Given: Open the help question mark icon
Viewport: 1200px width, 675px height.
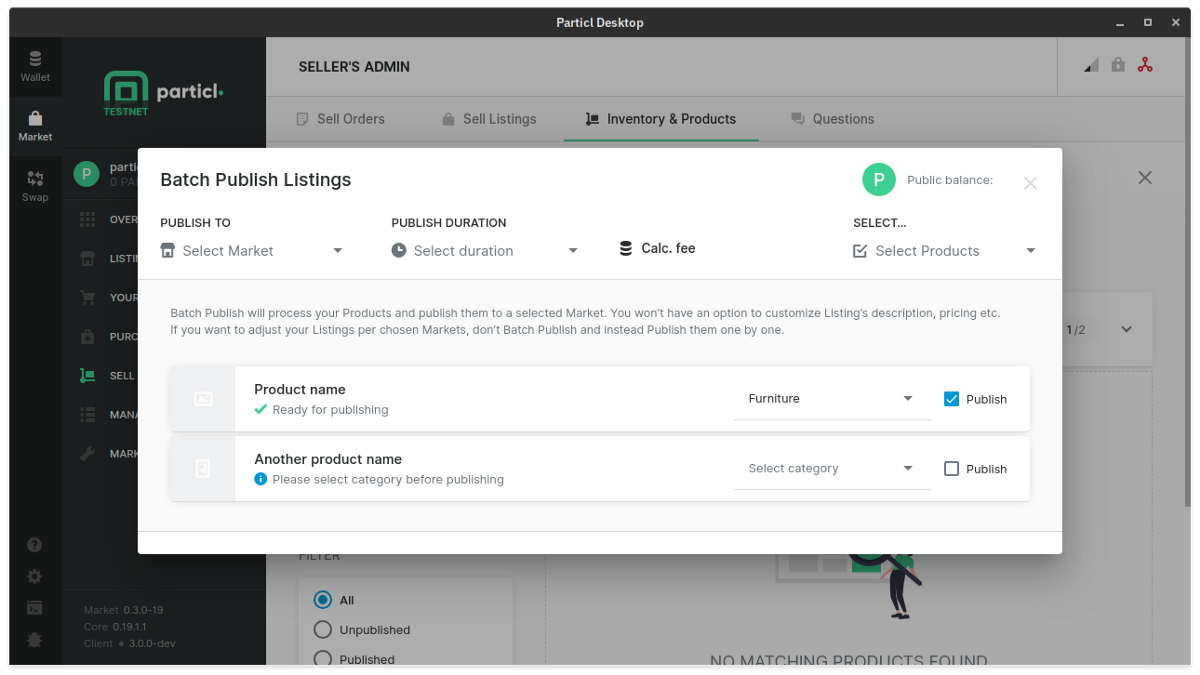Looking at the screenshot, I should click(35, 545).
